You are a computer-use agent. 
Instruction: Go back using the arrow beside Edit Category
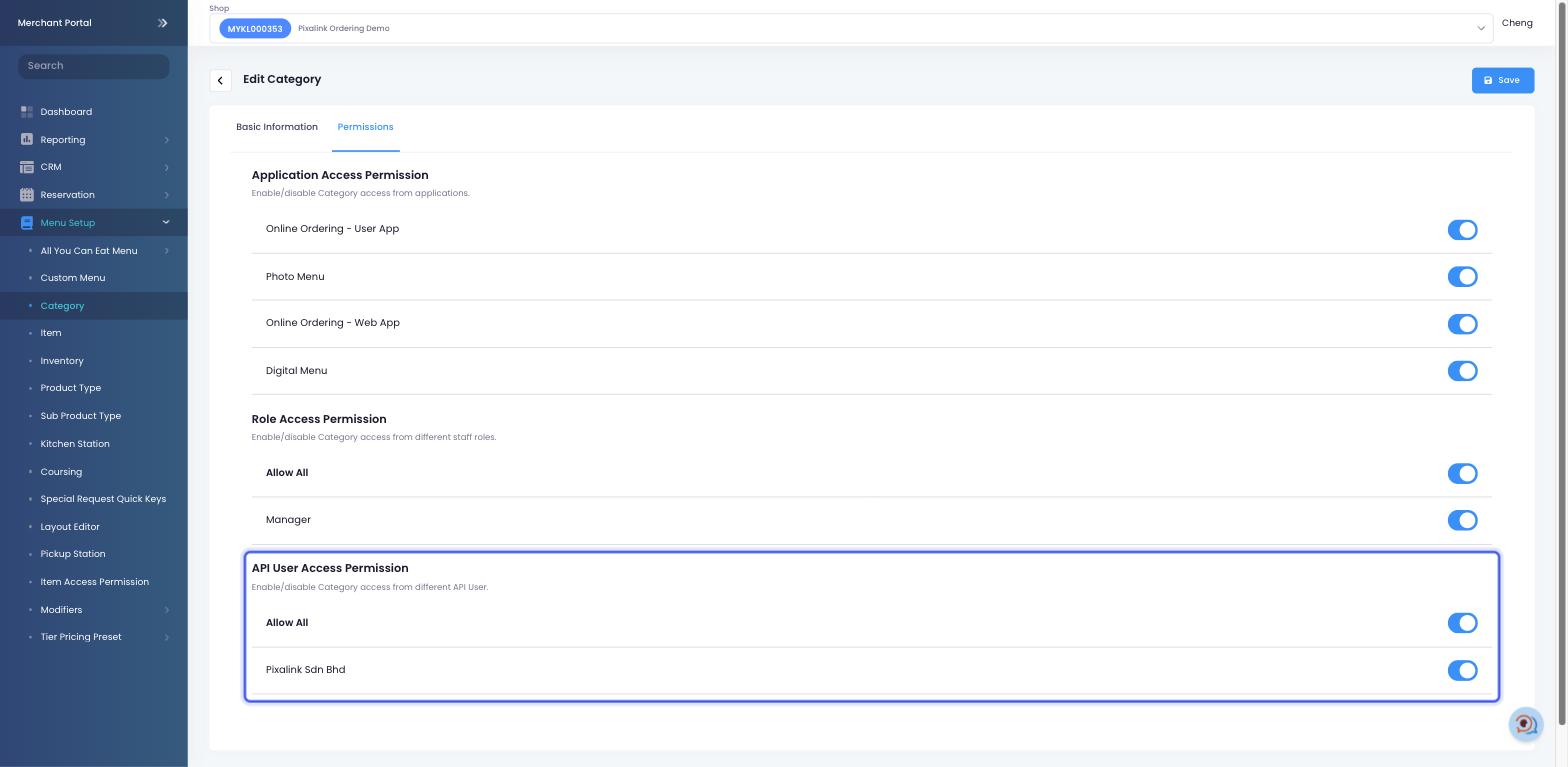(x=220, y=80)
